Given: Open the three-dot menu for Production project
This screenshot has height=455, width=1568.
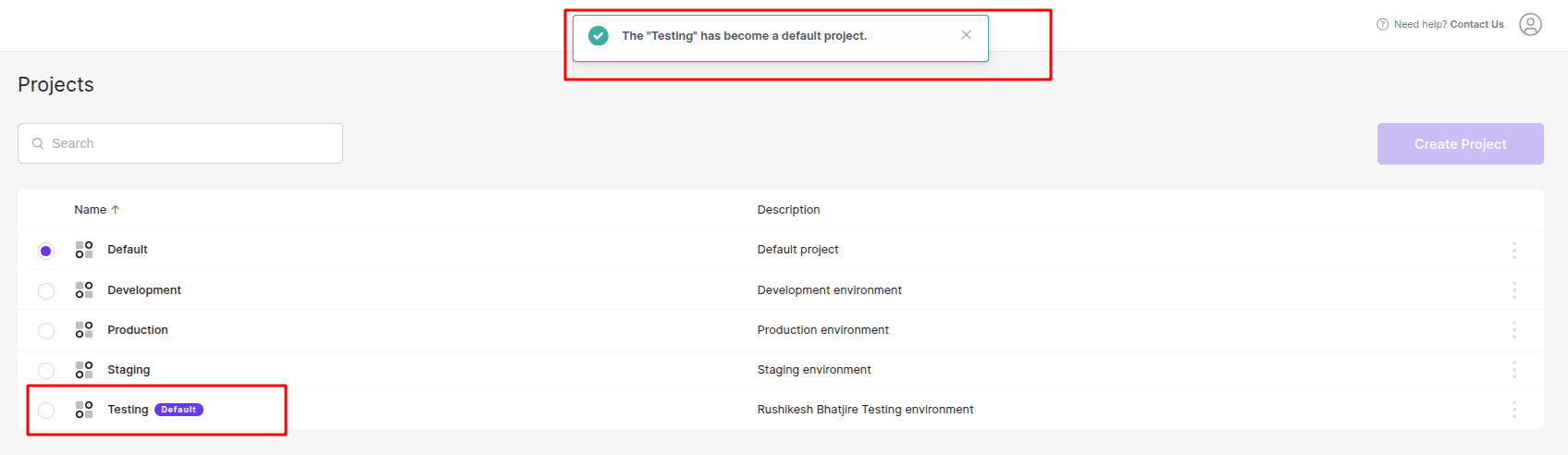Looking at the screenshot, I should [x=1514, y=330].
